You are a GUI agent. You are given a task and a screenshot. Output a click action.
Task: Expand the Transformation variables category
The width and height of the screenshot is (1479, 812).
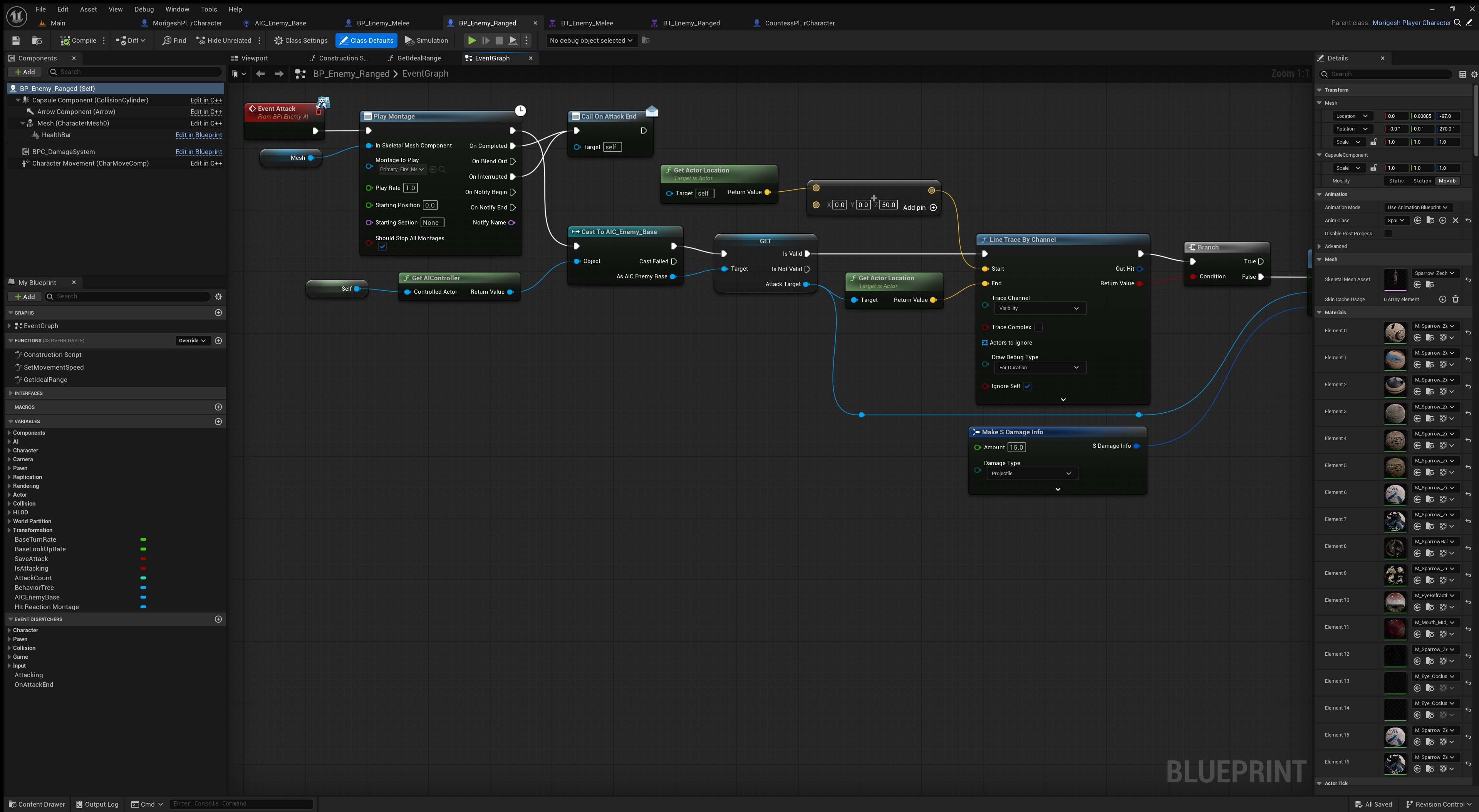tap(9, 530)
